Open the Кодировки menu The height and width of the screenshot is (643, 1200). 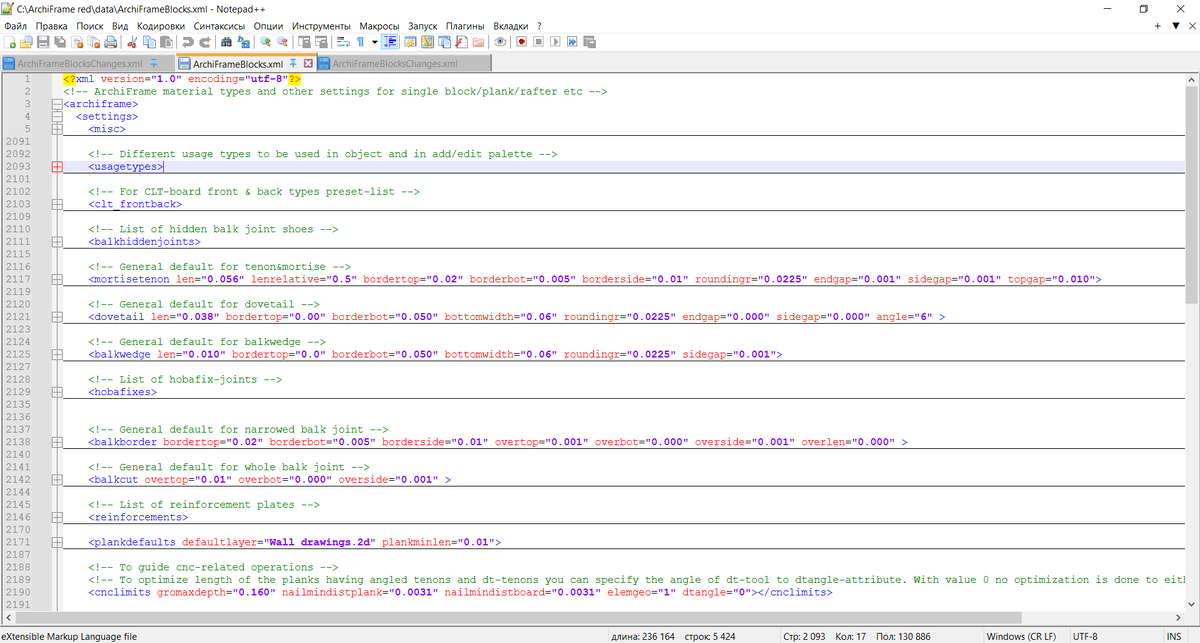pos(159,25)
